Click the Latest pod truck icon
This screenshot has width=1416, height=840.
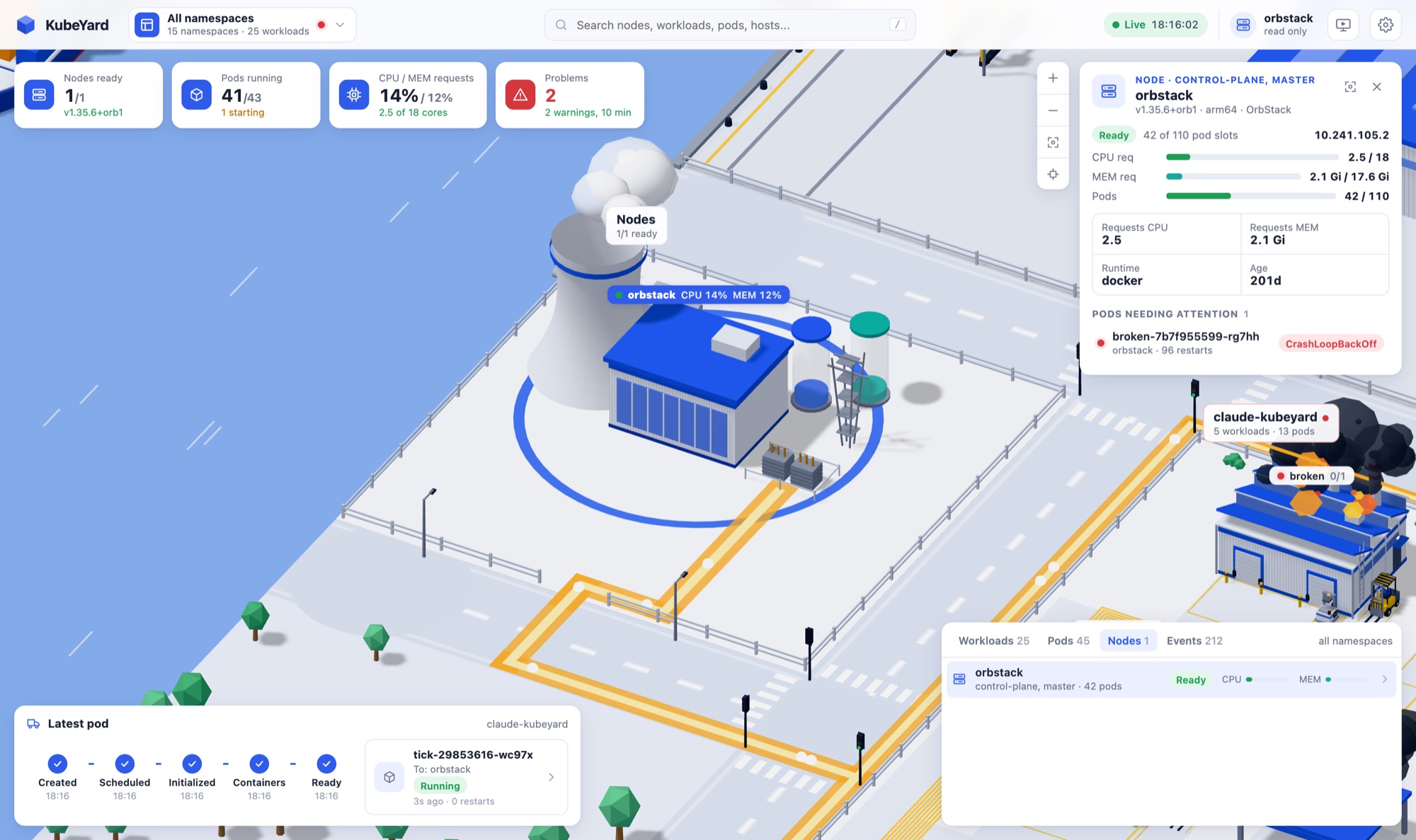pos(33,723)
